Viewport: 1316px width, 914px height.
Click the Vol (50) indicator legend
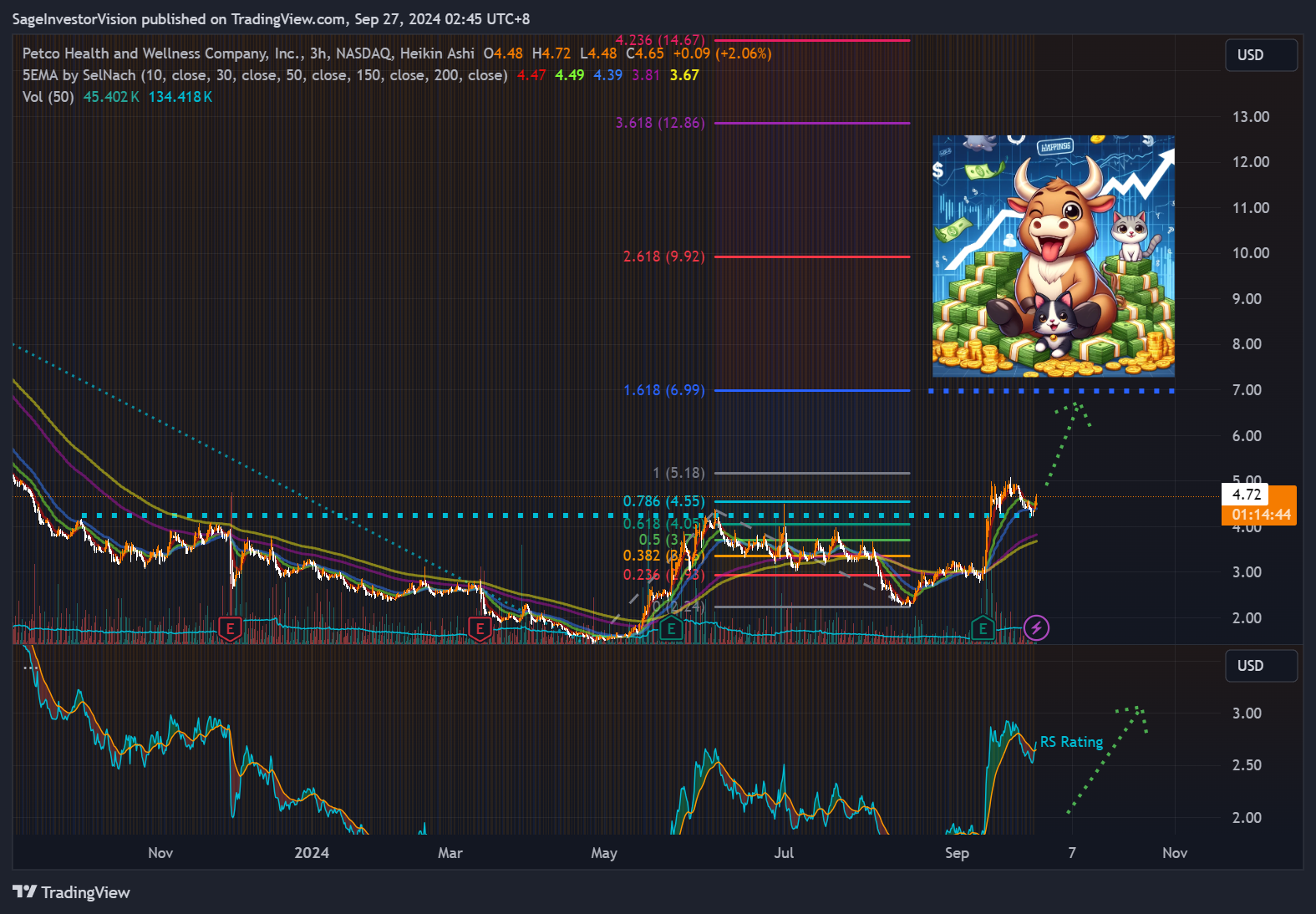[x=48, y=97]
